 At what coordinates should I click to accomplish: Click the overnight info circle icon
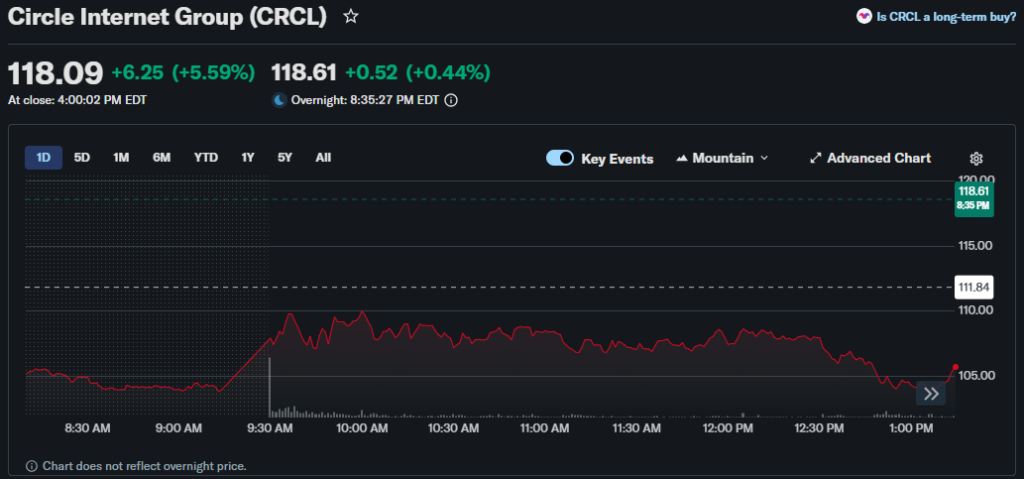pyautogui.click(x=451, y=100)
